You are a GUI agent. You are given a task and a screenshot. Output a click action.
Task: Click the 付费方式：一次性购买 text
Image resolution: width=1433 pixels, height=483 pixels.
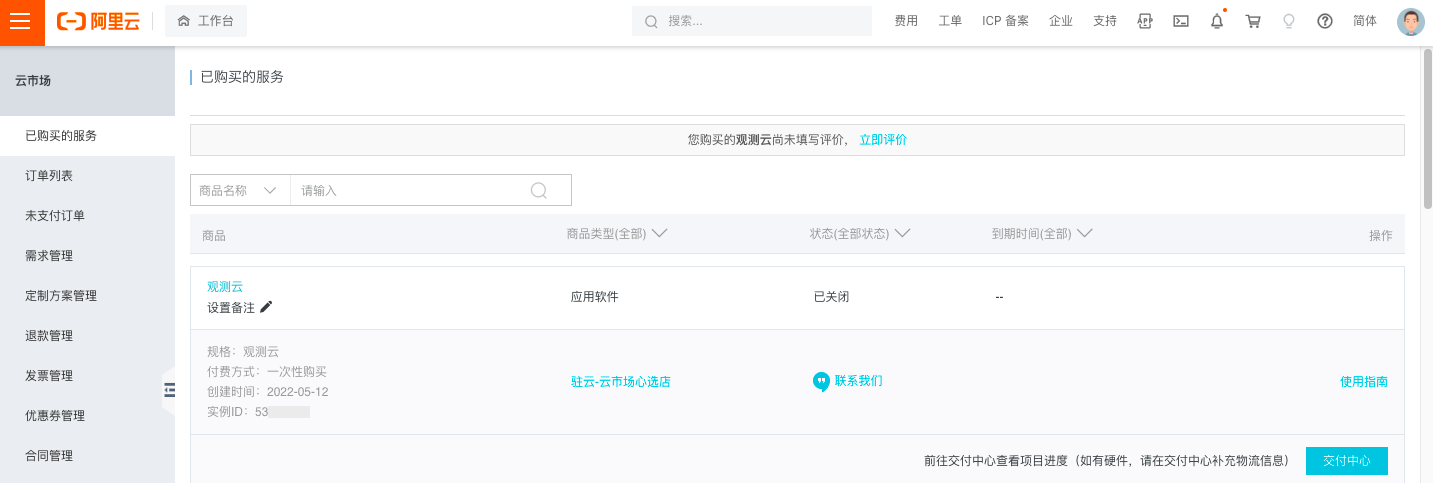pyautogui.click(x=267, y=372)
